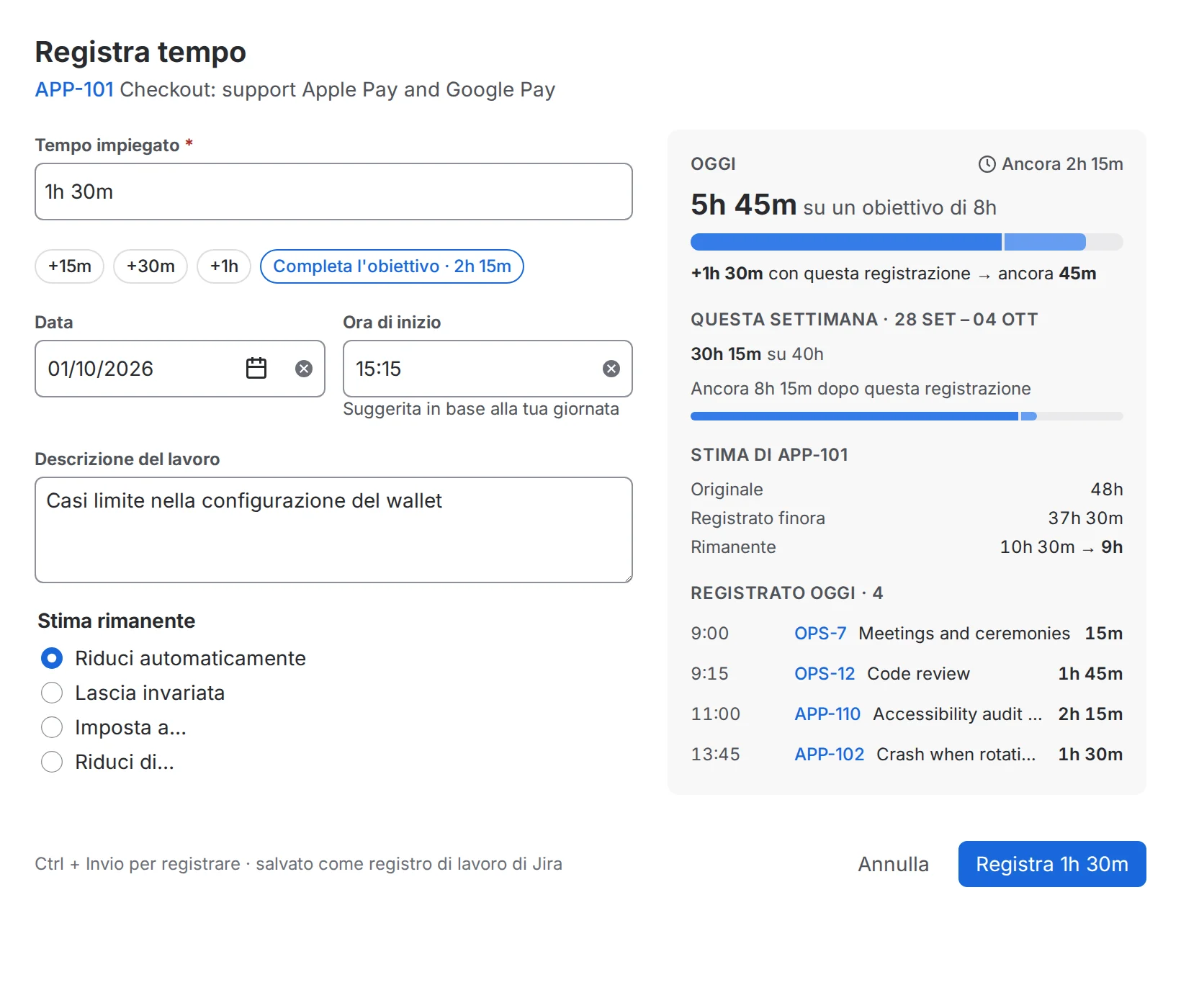Open the APP-102 issue link
Screen dimensions: 1181x1008
tap(829, 755)
